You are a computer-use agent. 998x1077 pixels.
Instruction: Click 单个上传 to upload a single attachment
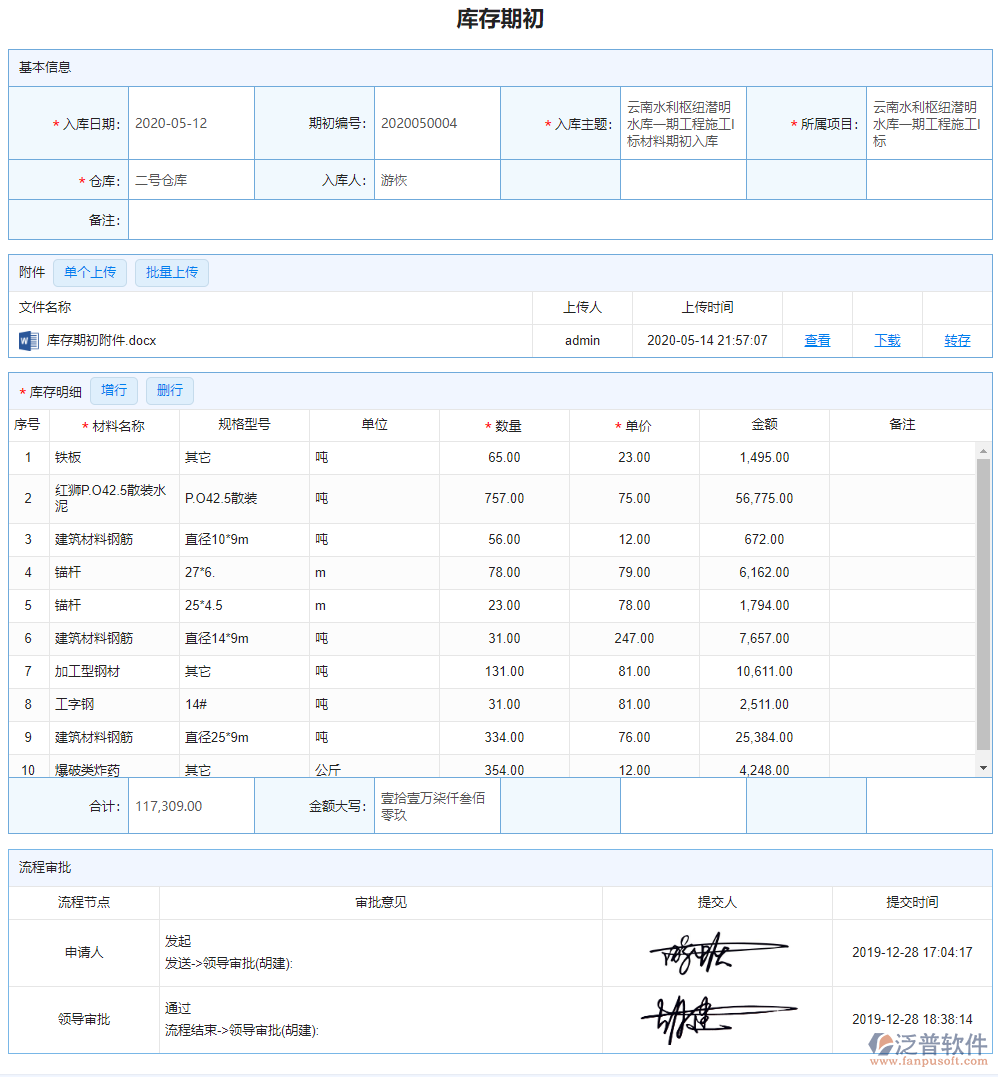[x=90, y=272]
